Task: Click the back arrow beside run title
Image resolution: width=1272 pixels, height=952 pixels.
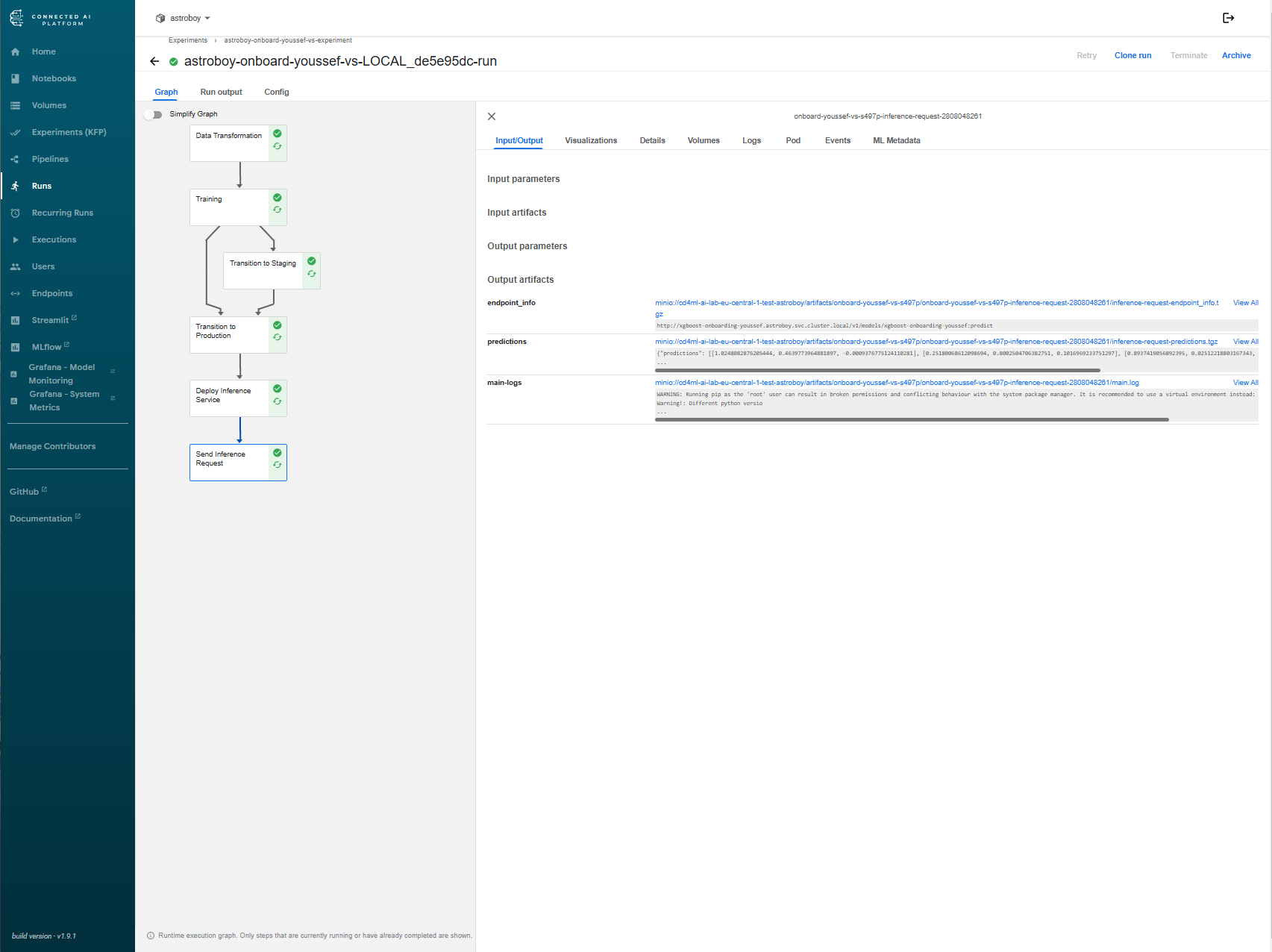Action: pyautogui.click(x=154, y=61)
